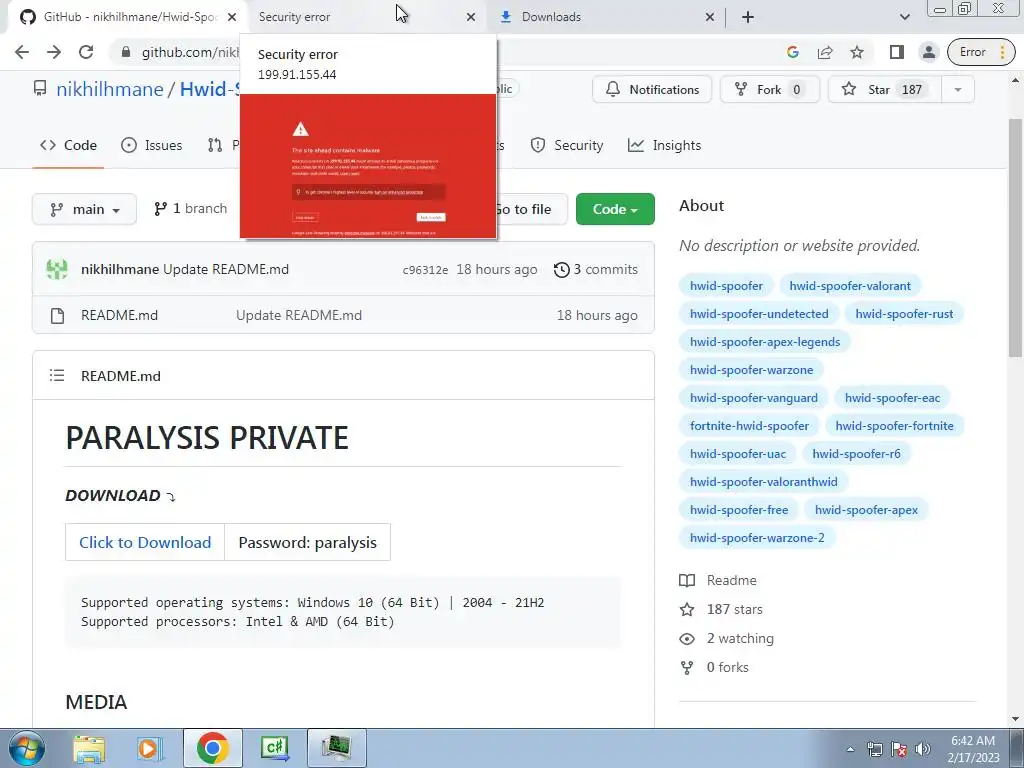This screenshot has height=768, width=1024.
Task: Open commit hash c96312e
Action: 425,270
